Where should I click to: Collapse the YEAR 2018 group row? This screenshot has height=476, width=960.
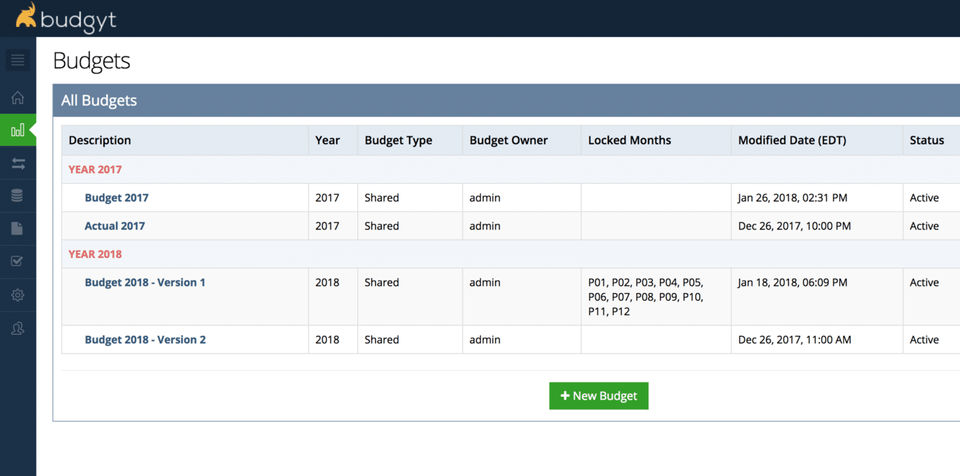tap(95, 254)
